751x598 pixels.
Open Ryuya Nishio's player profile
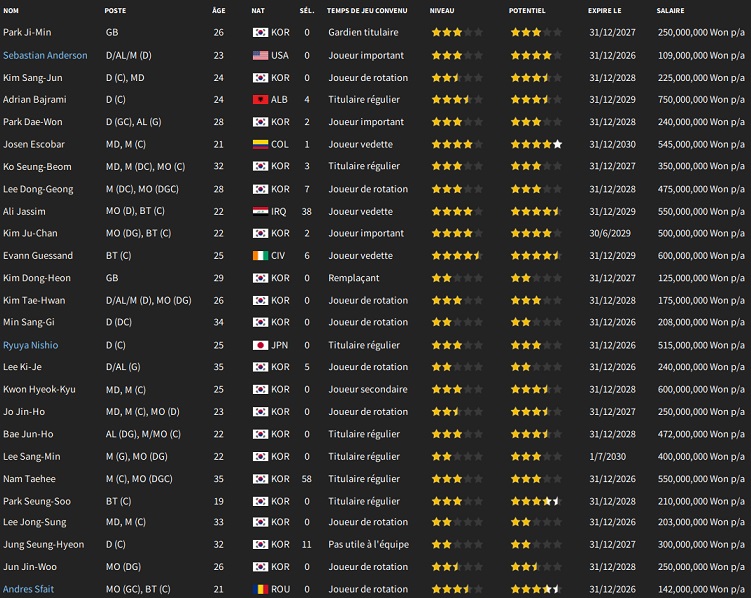point(30,345)
